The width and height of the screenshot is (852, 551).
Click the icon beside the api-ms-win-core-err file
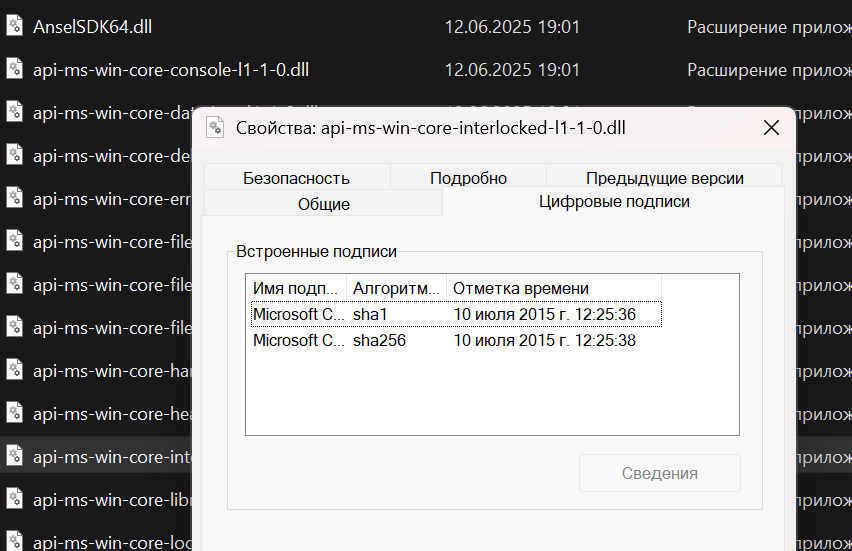click(x=14, y=198)
